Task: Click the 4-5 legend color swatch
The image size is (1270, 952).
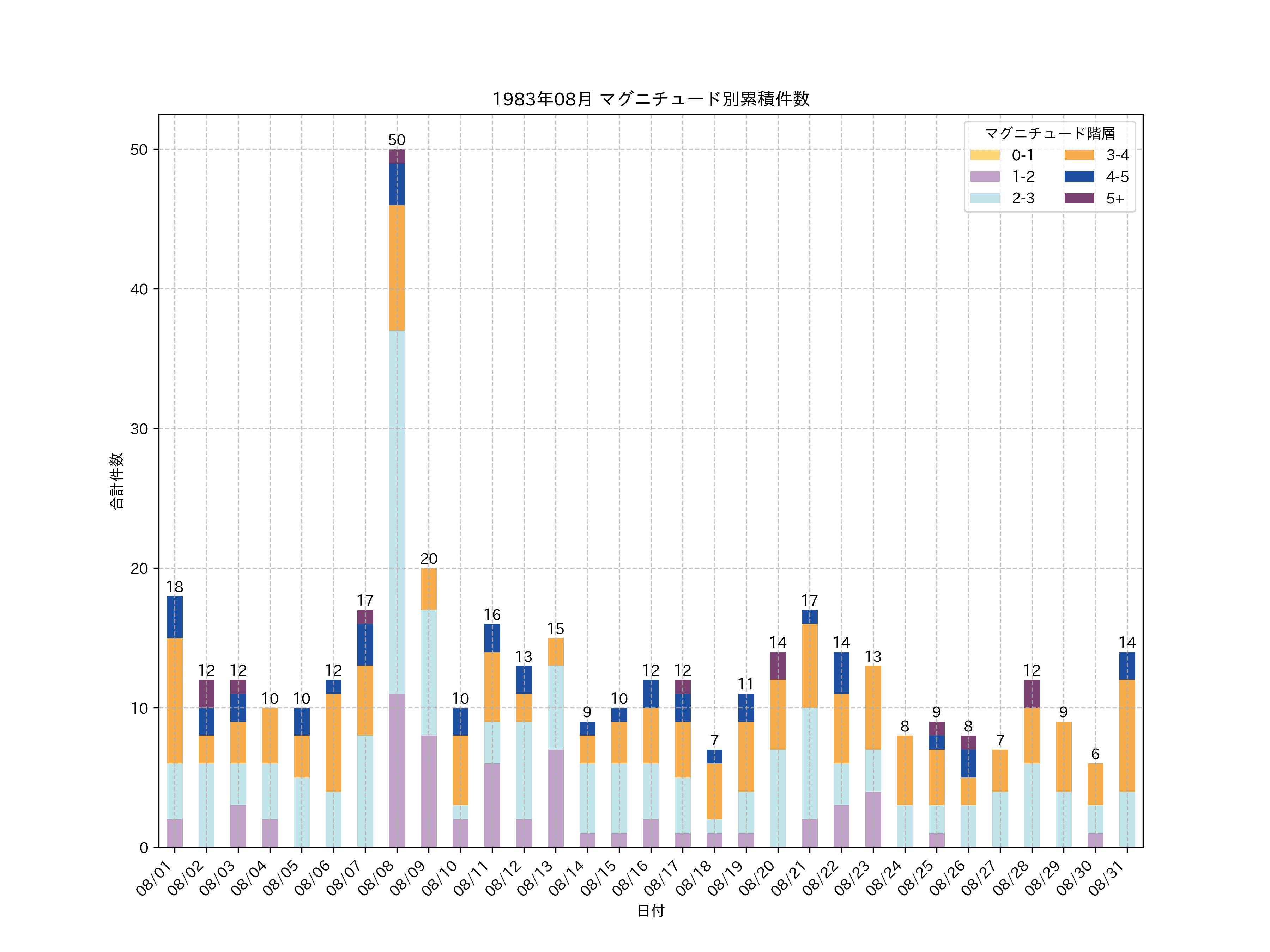Action: (x=1079, y=177)
